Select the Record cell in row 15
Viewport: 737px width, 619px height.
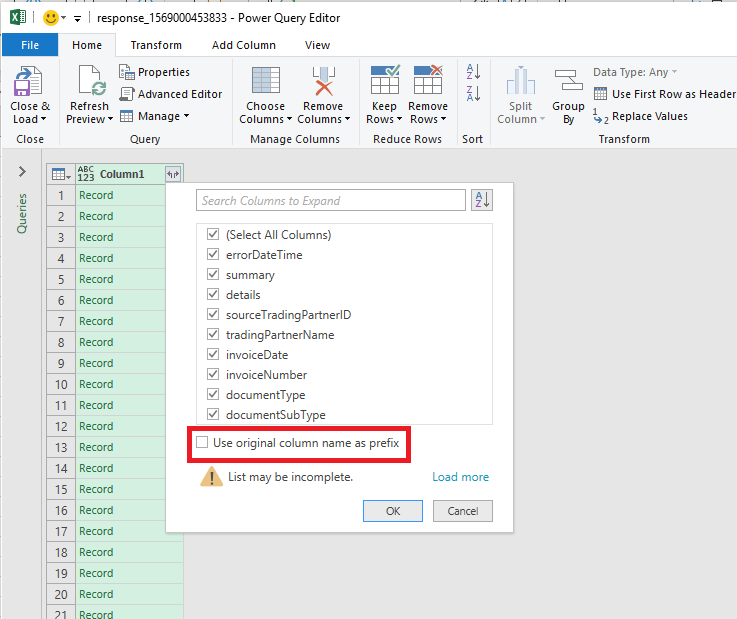(121, 489)
